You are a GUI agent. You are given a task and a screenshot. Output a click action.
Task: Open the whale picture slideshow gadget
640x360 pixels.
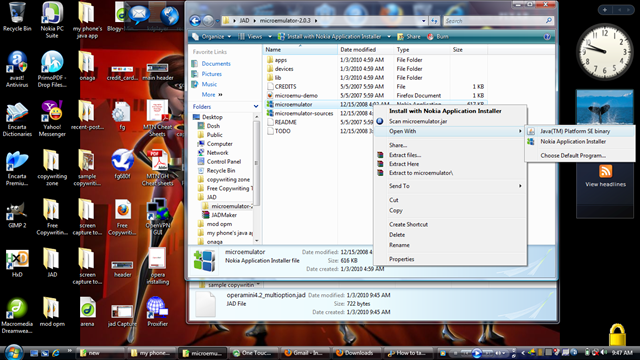605,108
